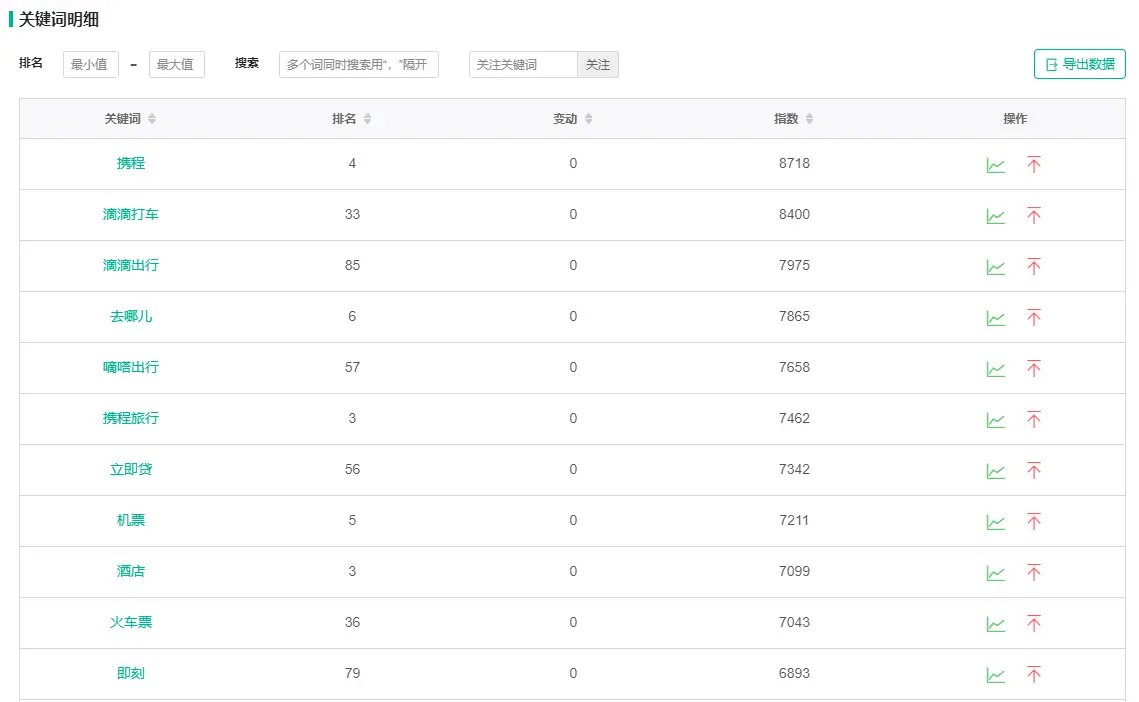The image size is (1139, 702).
Task: Sort table by 变动 column
Action: tap(588, 118)
